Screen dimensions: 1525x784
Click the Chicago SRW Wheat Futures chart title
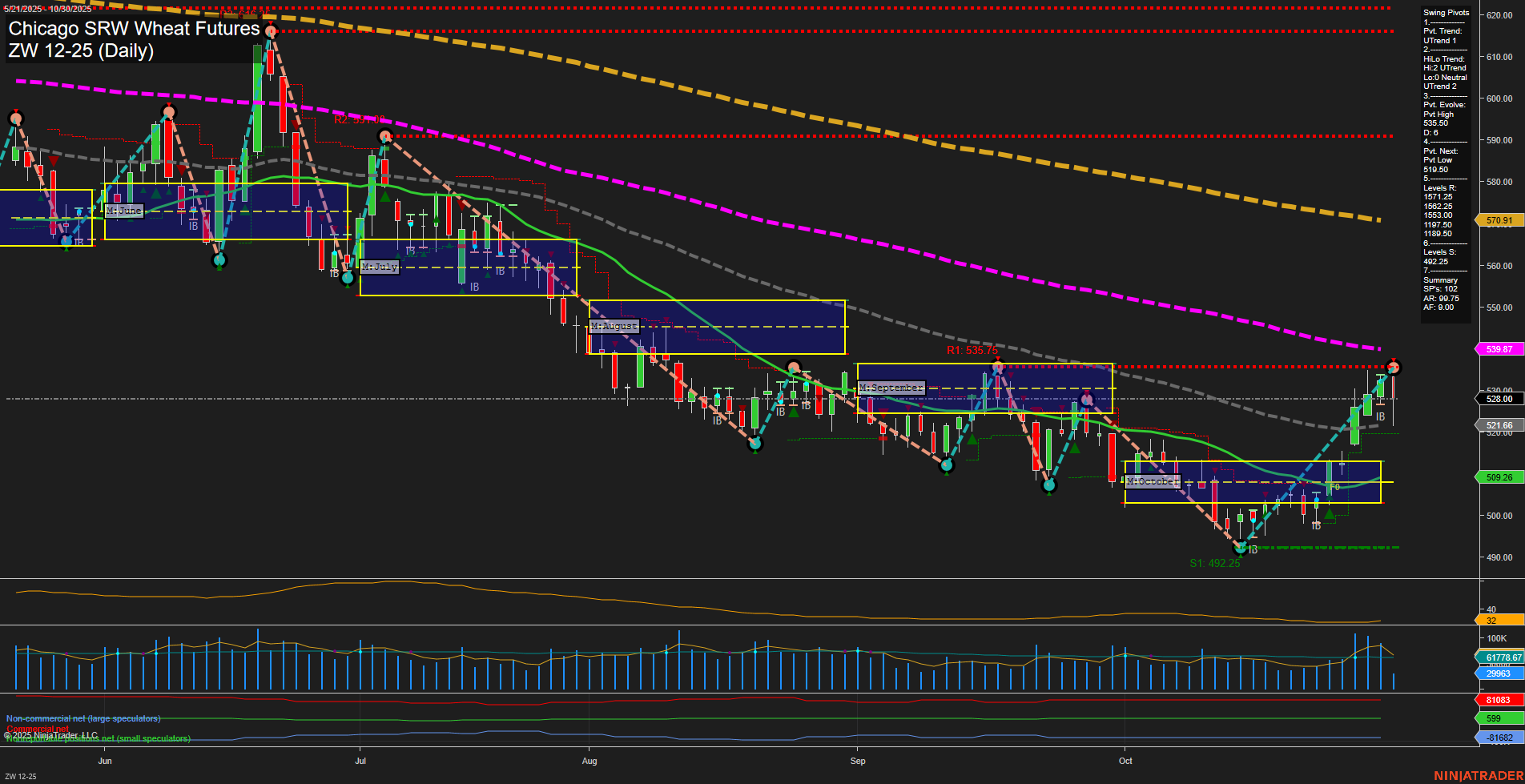133,28
